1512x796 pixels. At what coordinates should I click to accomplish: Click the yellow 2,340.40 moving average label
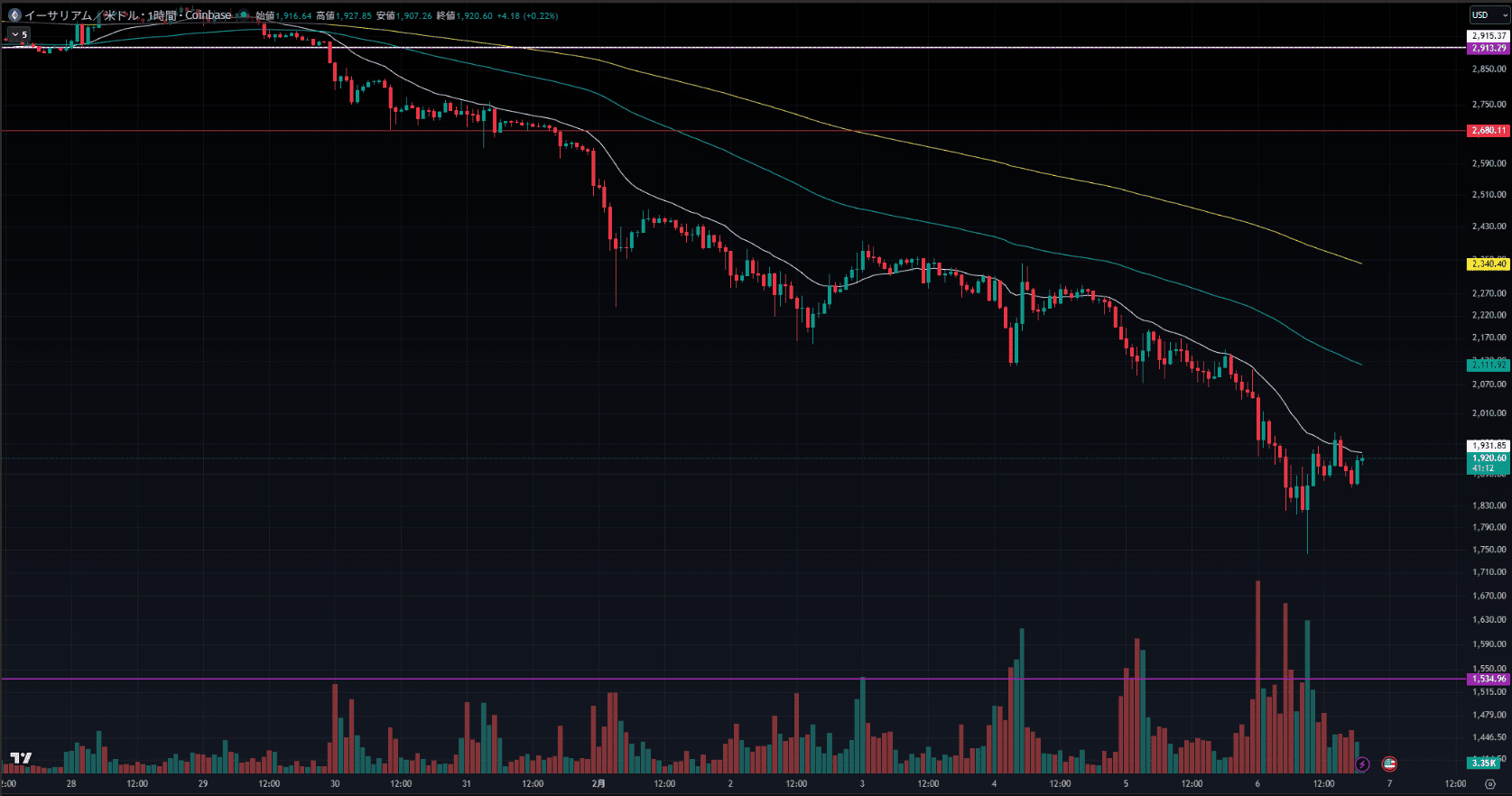click(x=1489, y=264)
